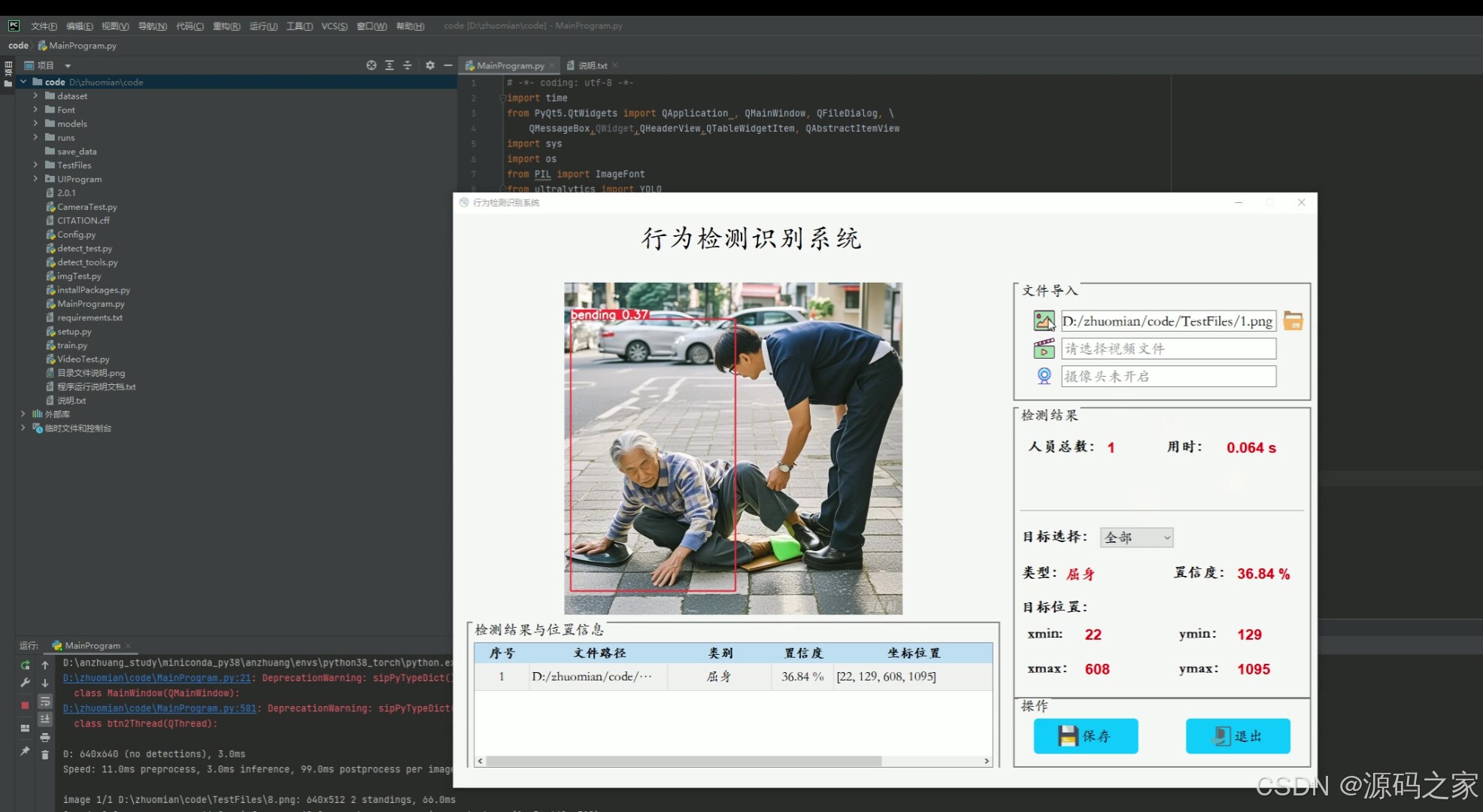
Task: Click the image file import icon
Action: [1044, 321]
